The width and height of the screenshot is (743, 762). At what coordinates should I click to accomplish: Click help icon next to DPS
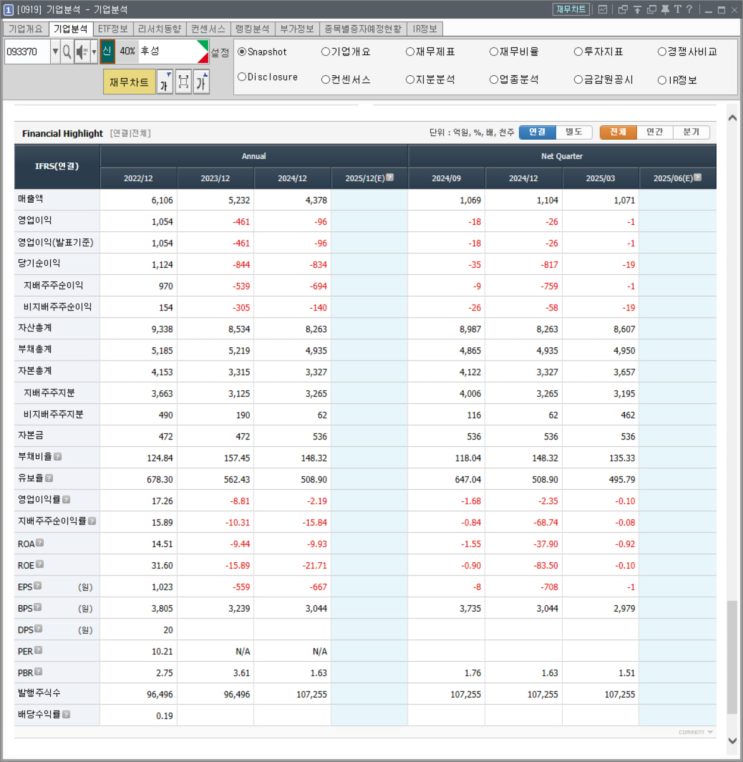click(x=38, y=629)
